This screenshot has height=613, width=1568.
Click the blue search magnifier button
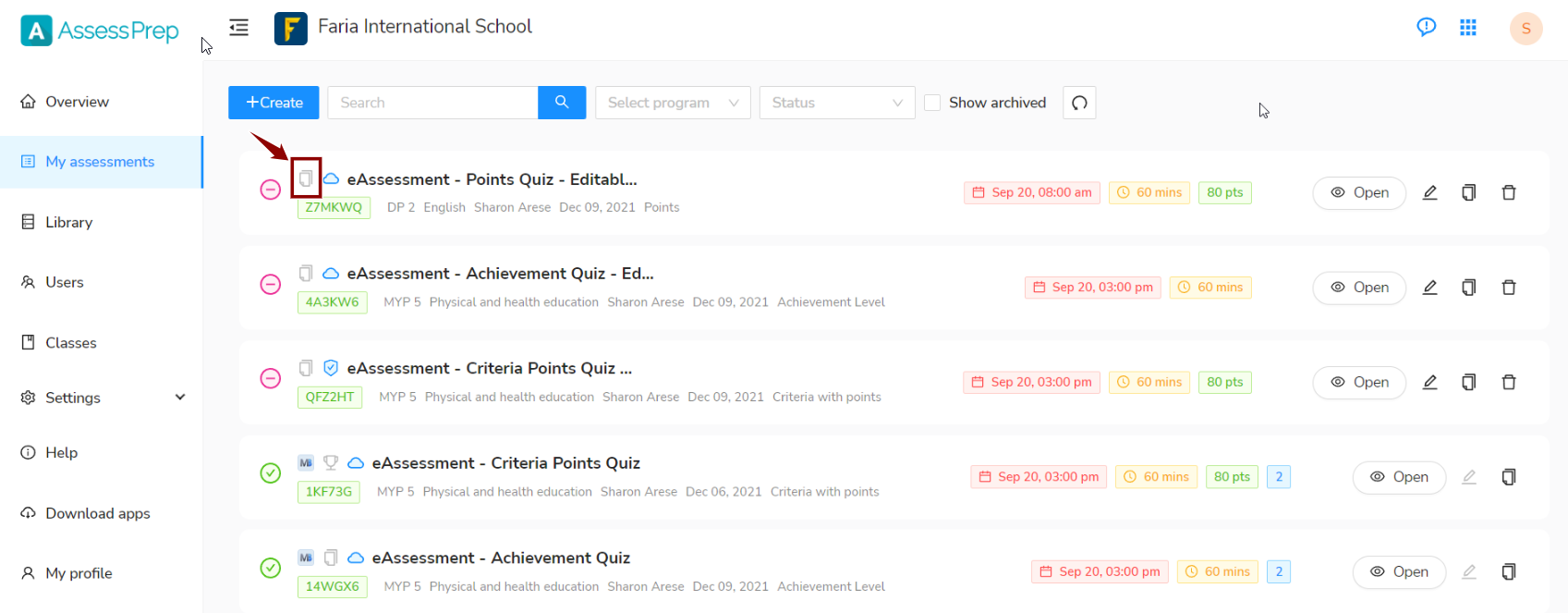click(x=562, y=103)
